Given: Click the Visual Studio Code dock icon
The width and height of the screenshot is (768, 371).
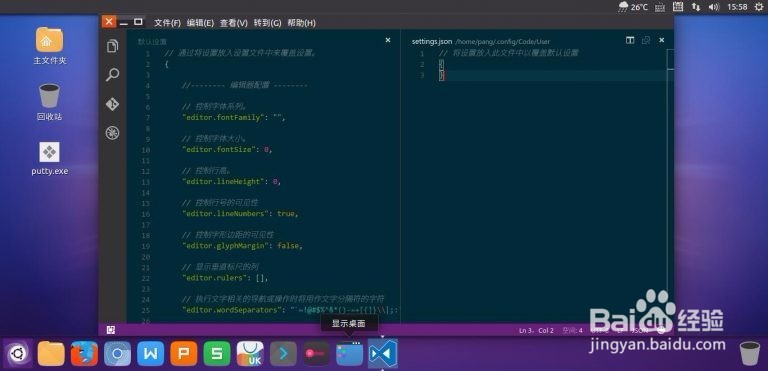Looking at the screenshot, I should pos(383,353).
